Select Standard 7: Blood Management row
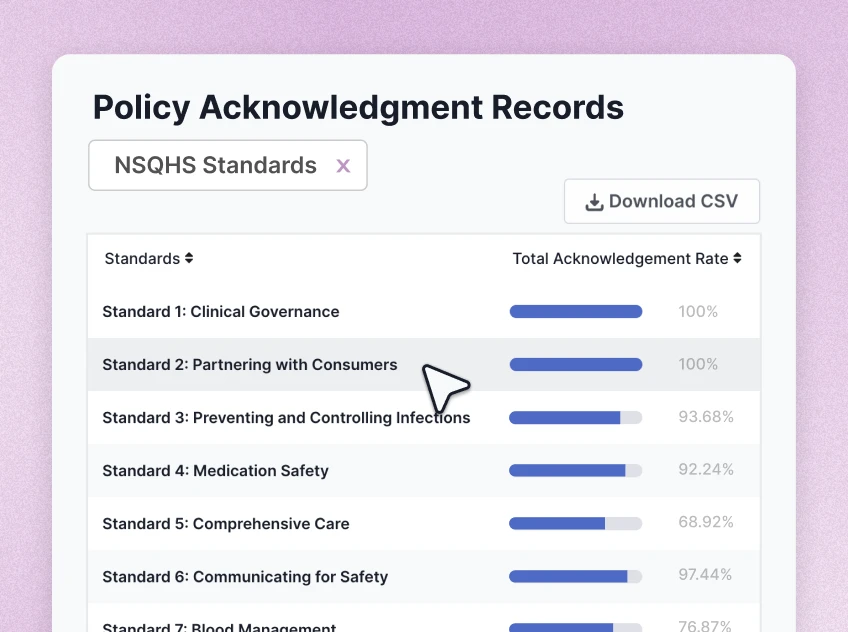 click(218, 625)
